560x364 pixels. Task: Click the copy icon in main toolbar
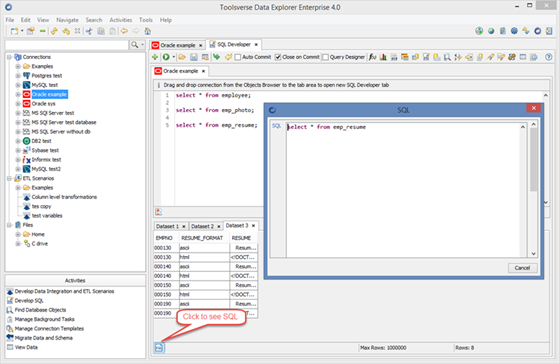tap(101, 31)
